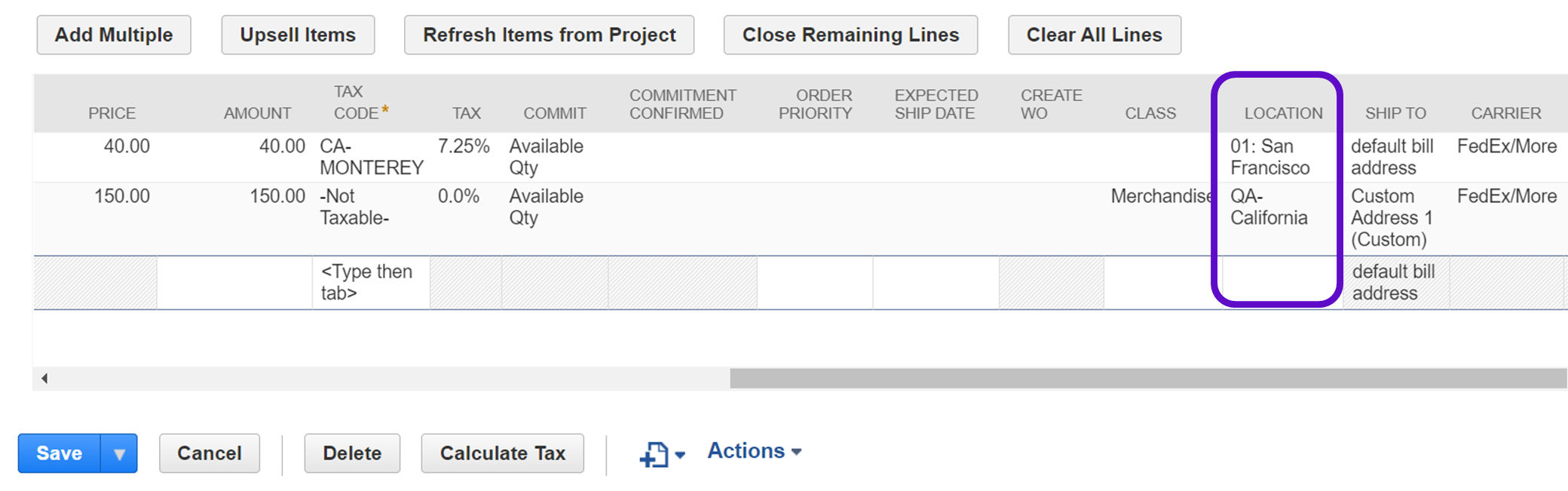1568x491 pixels.
Task: Click the Clear All Lines button
Action: click(x=1094, y=35)
